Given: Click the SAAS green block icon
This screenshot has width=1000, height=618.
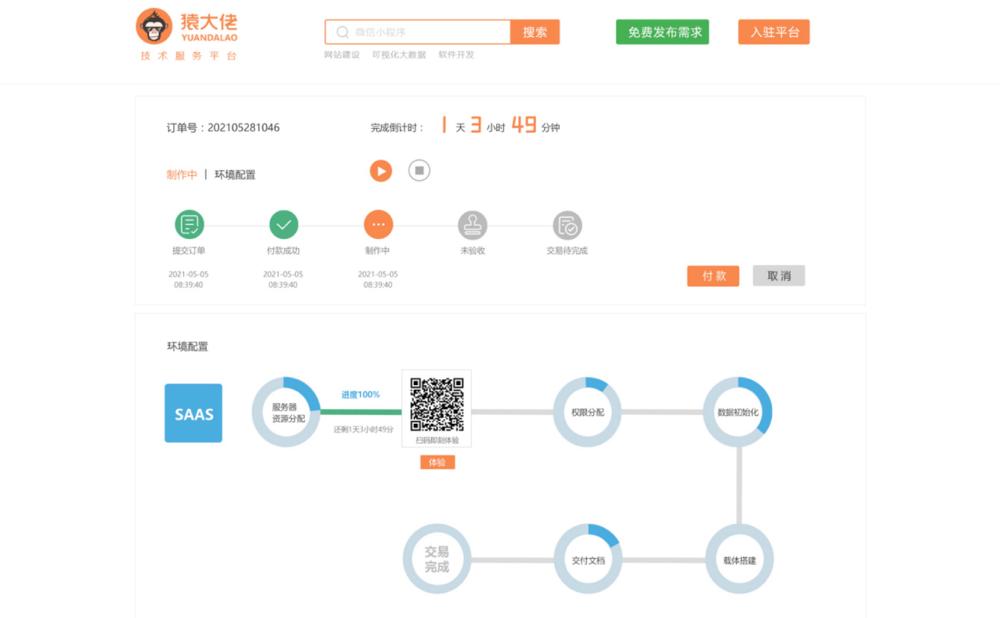Looking at the screenshot, I should 194,412.
